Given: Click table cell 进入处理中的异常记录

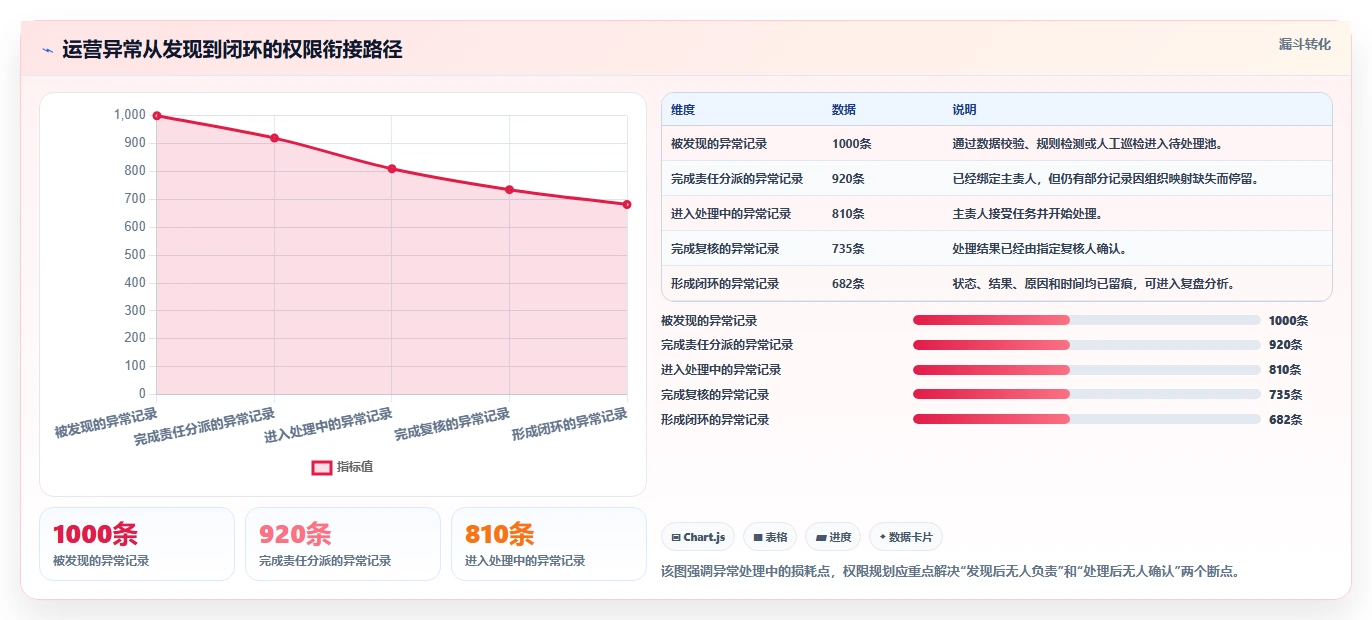Looking at the screenshot, I should pyautogui.click(x=731, y=214).
